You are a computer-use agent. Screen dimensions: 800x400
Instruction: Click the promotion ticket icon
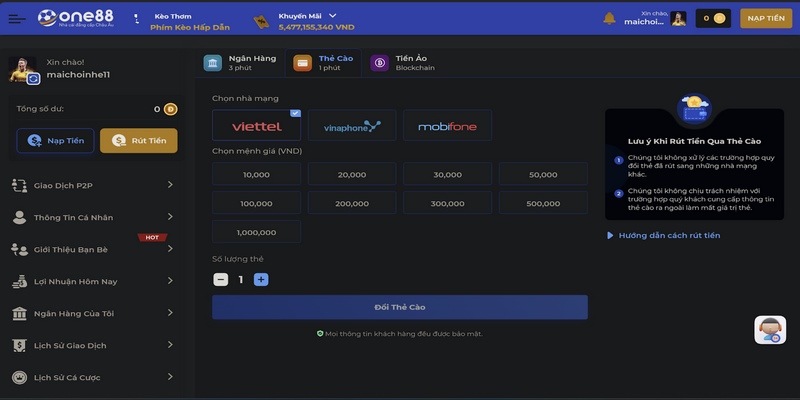(x=262, y=22)
